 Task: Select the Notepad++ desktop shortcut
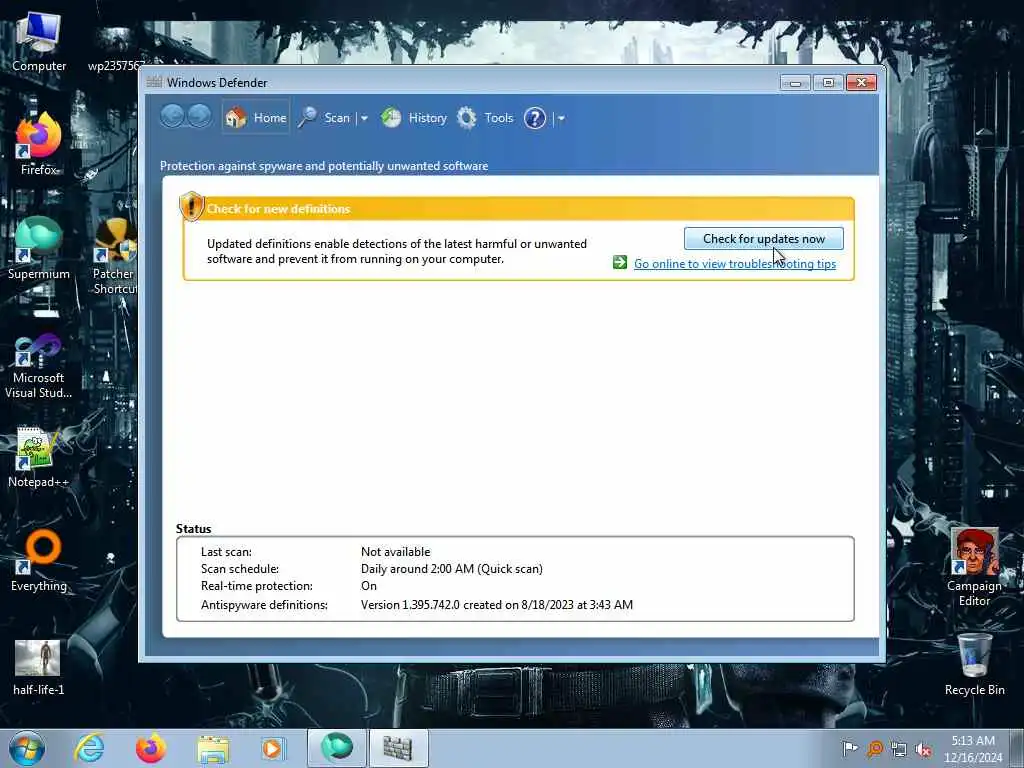coord(39,457)
